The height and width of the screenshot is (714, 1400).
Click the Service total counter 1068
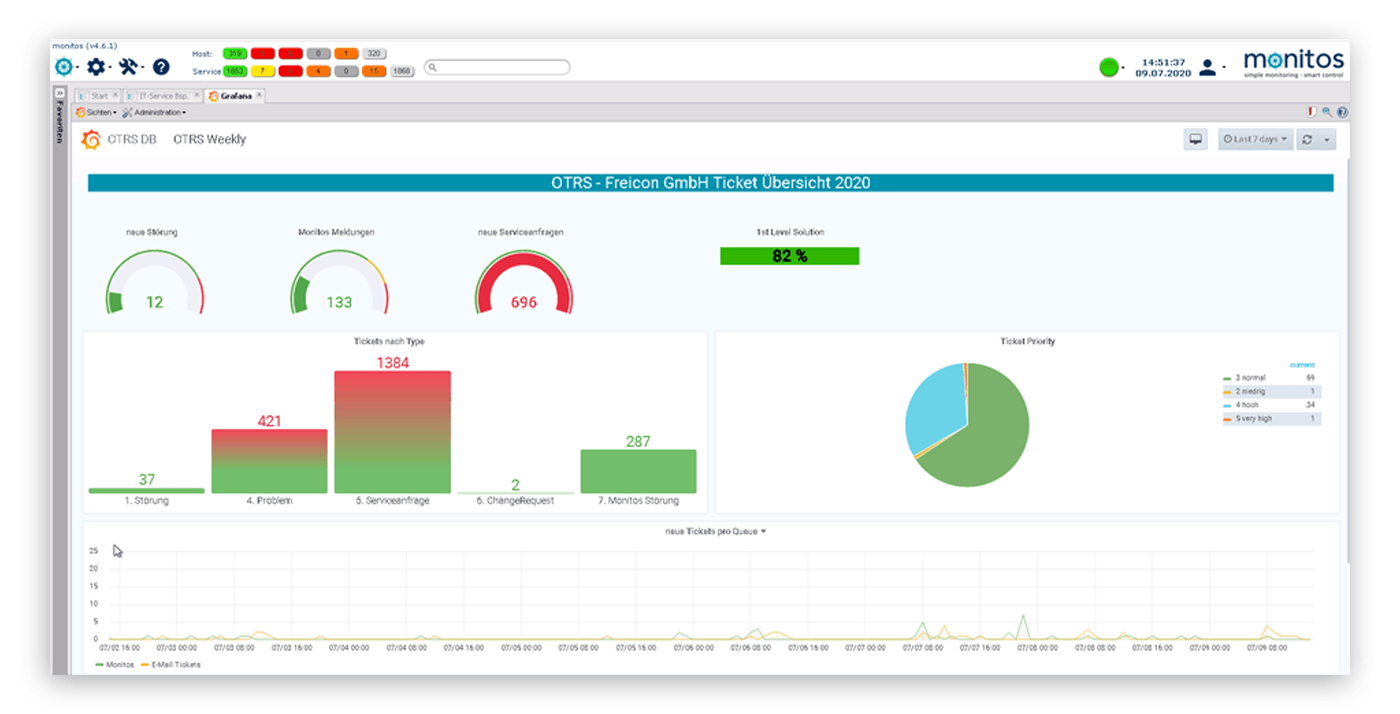[403, 71]
